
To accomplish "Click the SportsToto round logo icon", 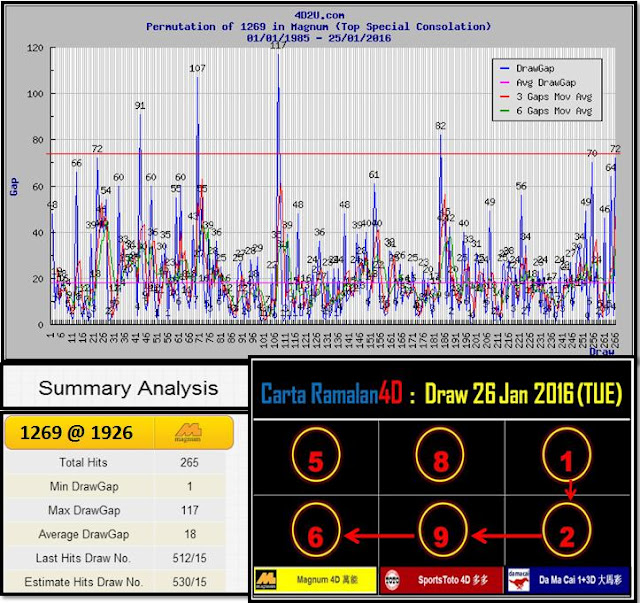I will tap(392, 580).
